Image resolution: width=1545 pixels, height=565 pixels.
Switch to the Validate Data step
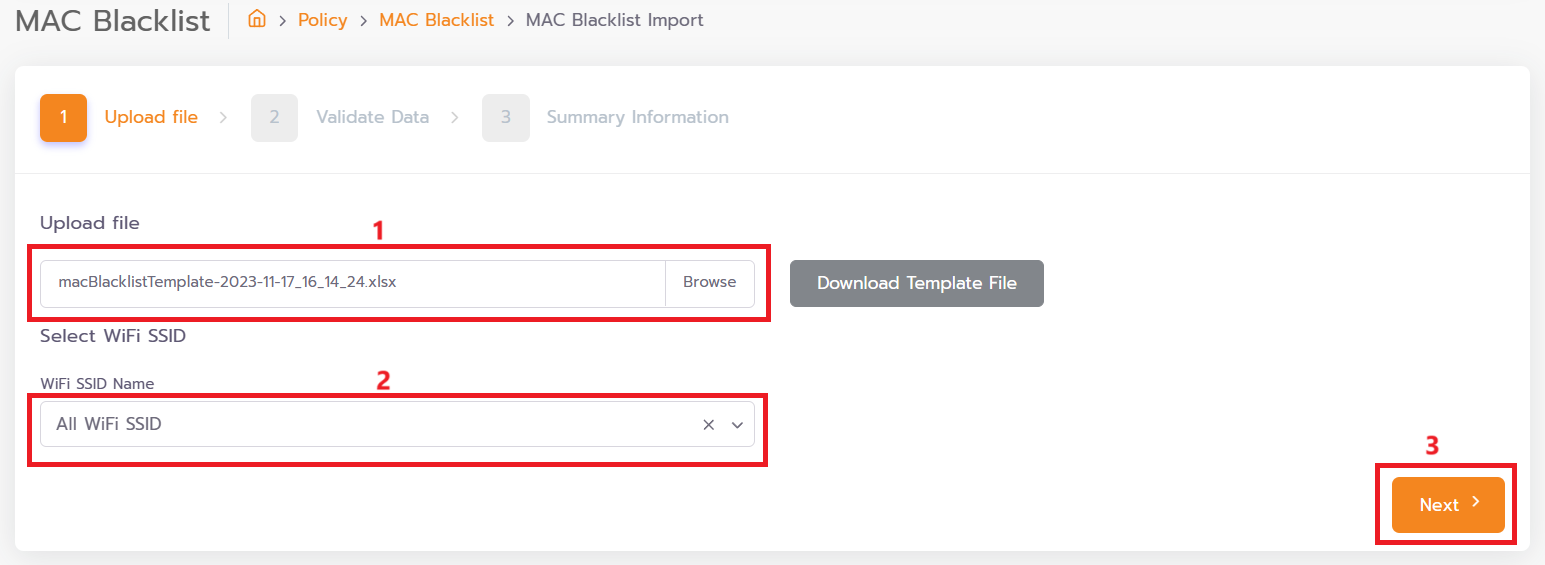point(373,117)
